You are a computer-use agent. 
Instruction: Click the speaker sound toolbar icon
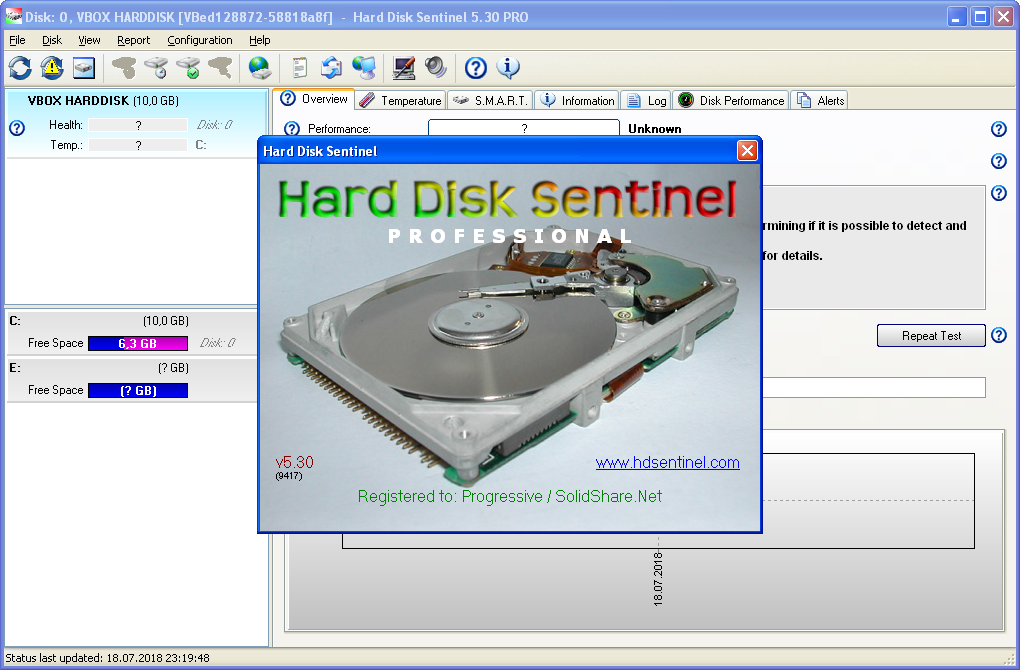436,68
